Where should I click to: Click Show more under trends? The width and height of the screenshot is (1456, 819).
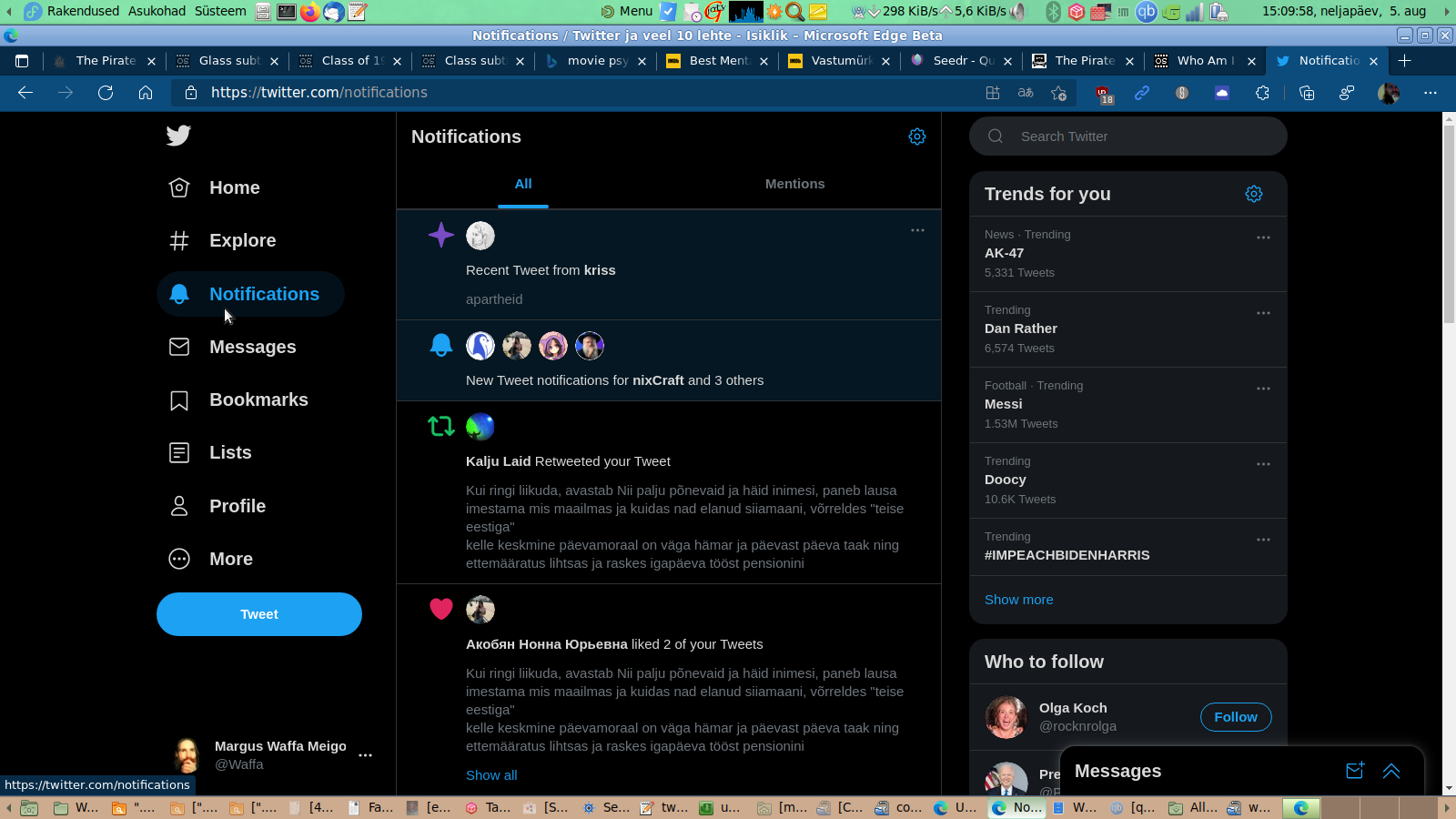(x=1019, y=600)
